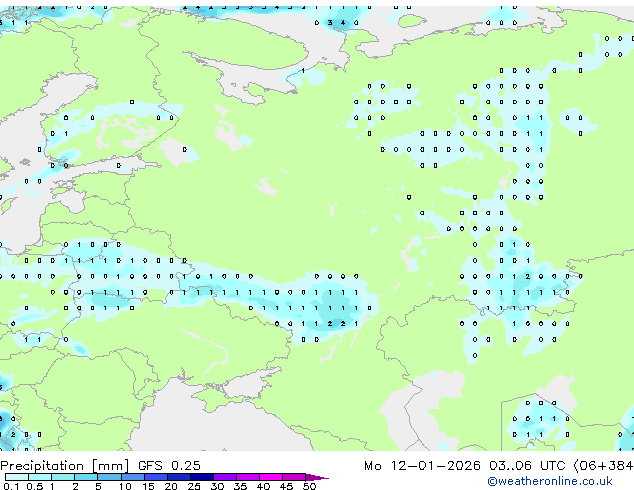Image resolution: width=634 pixels, height=490 pixels.
Task: Click the 30–35 mm purple legend swatch
Action: pos(225,477)
